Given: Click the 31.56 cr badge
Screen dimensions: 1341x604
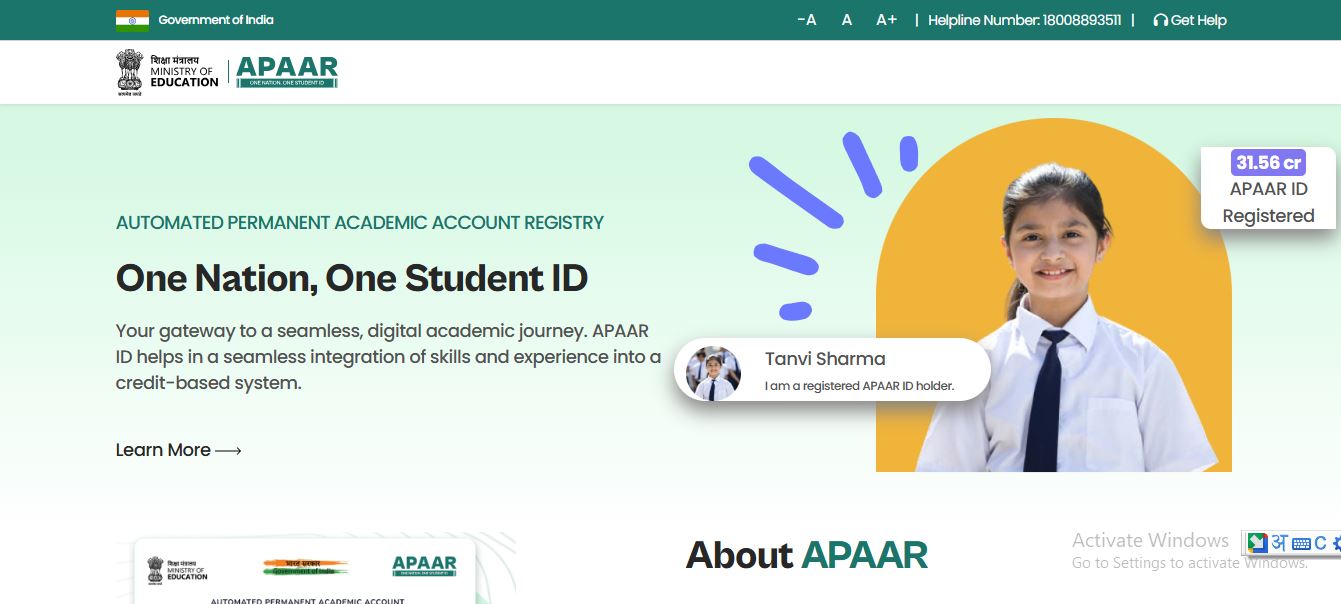Looking at the screenshot, I should (x=1268, y=162).
